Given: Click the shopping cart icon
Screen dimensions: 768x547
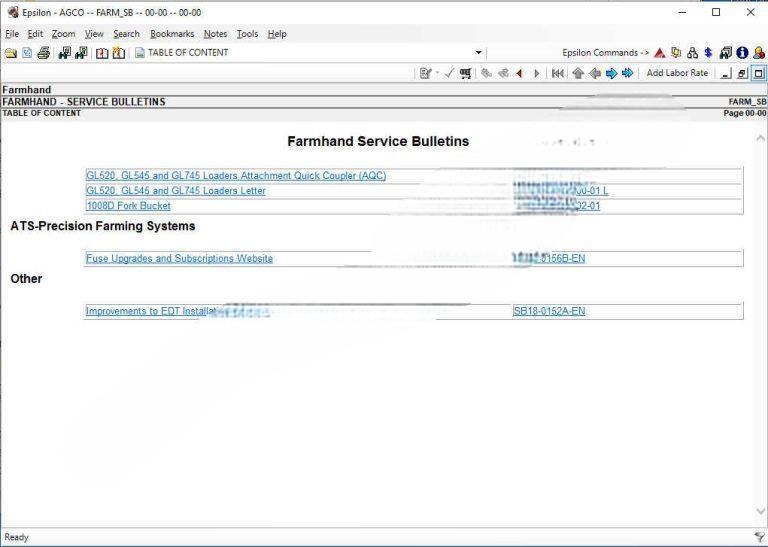Looking at the screenshot, I should pyautogui.click(x=465, y=73).
